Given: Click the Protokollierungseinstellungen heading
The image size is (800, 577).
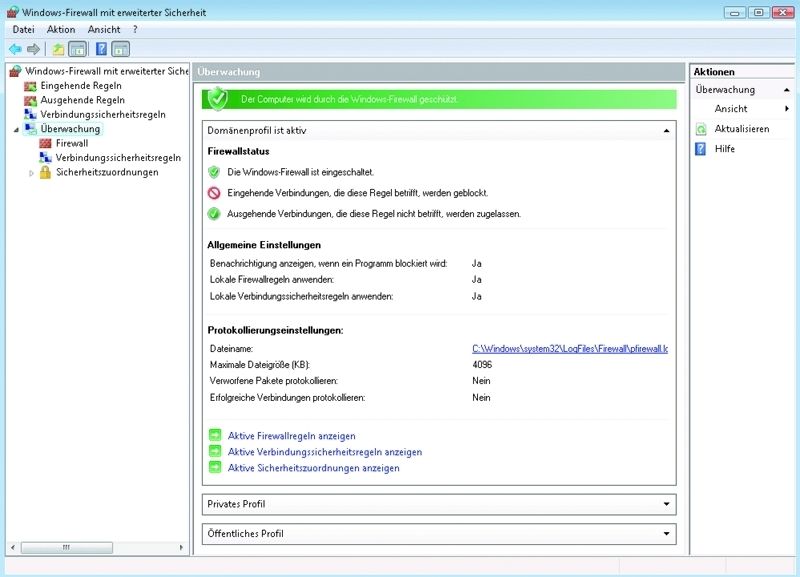Looking at the screenshot, I should (276, 330).
